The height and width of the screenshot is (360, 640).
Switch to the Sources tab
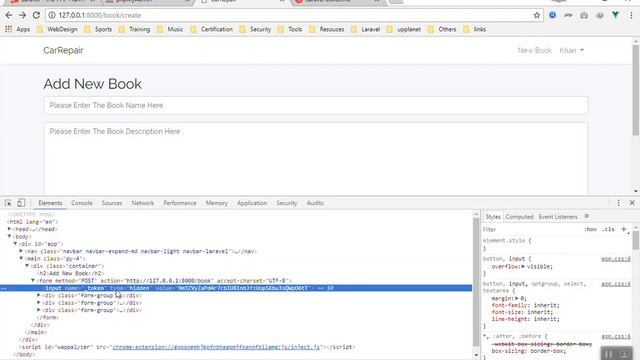coord(112,203)
